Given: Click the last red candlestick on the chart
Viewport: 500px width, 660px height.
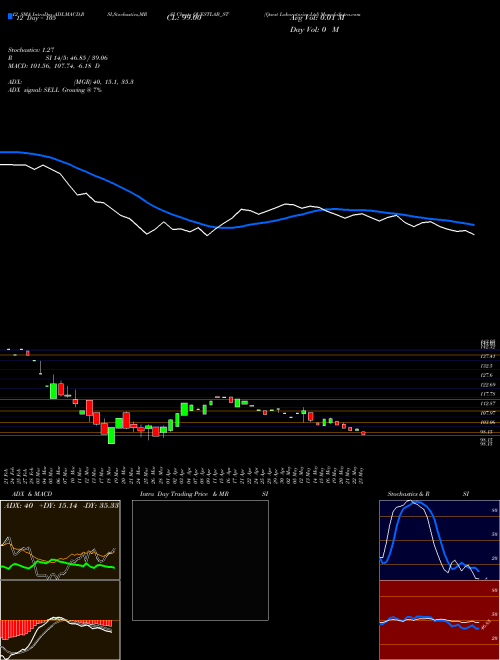Looking at the screenshot, I should click(x=363, y=433).
